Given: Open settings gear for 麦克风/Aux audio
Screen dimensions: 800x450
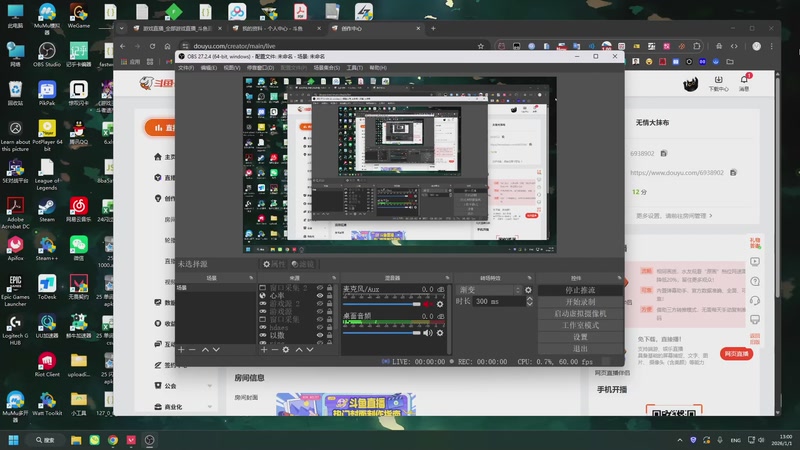Looking at the screenshot, I should (440, 306).
